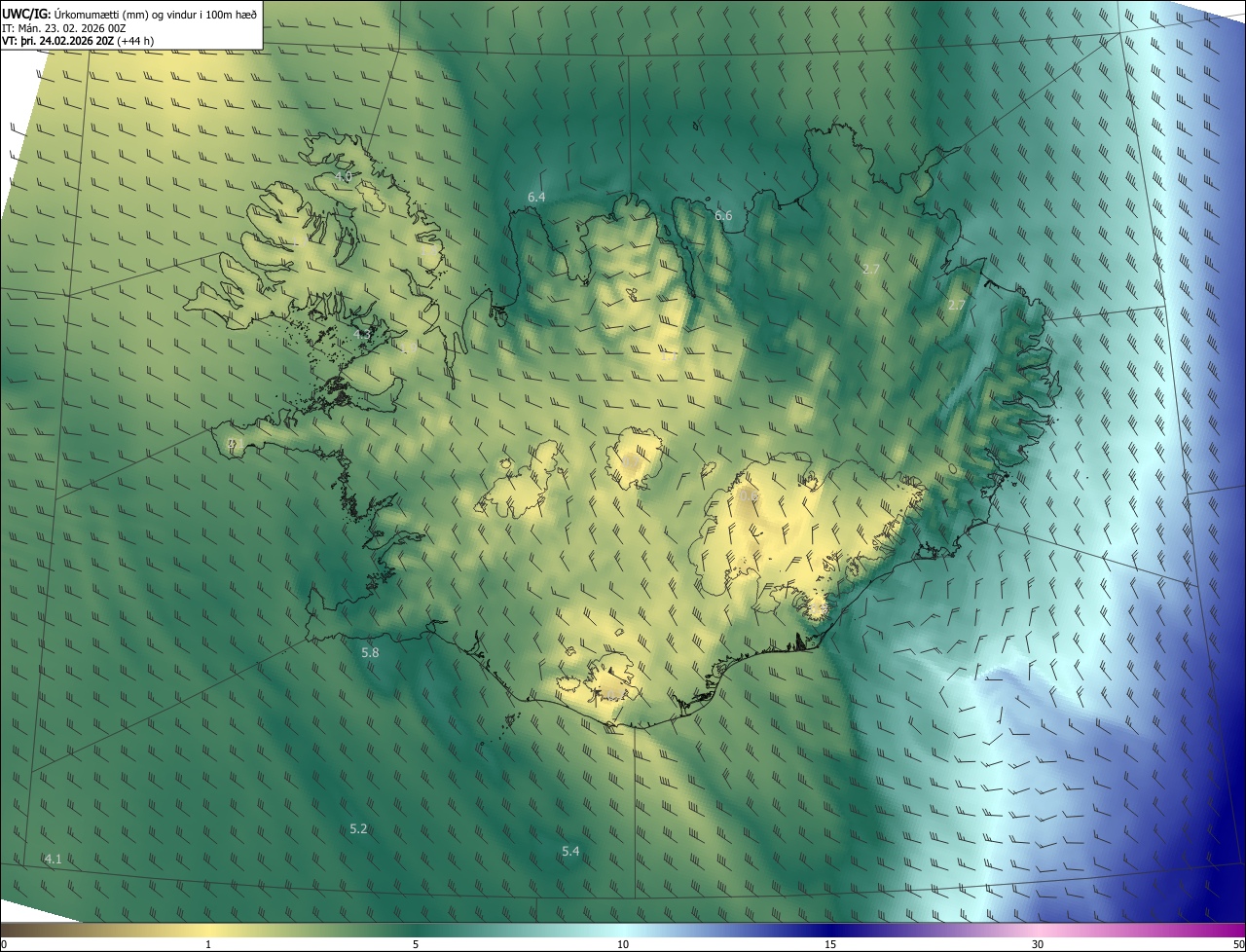Screen dimensions: 1246x952
Task: Click the 5.8 precipitation value label
Action: pyautogui.click(x=370, y=653)
